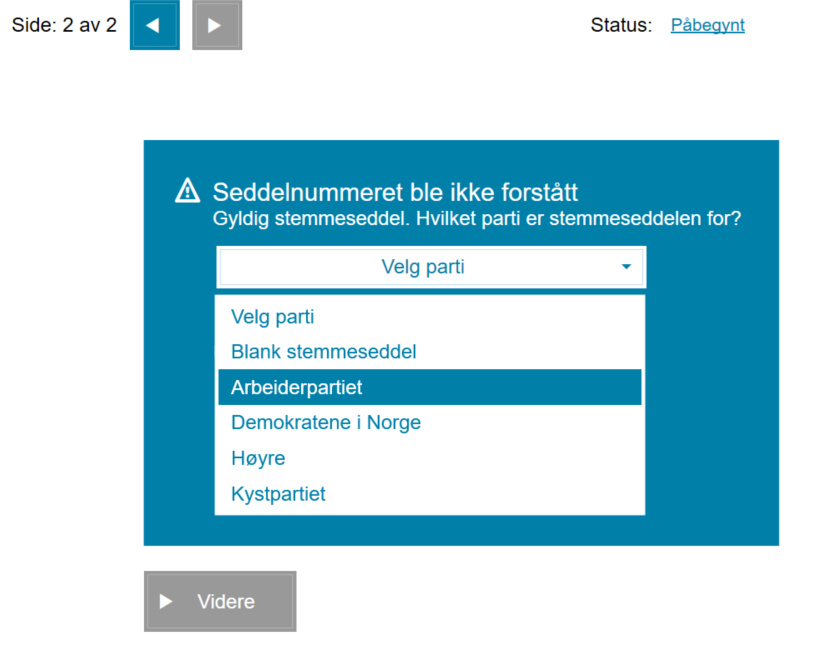Go to the previous page arrow

pyautogui.click(x=154, y=26)
